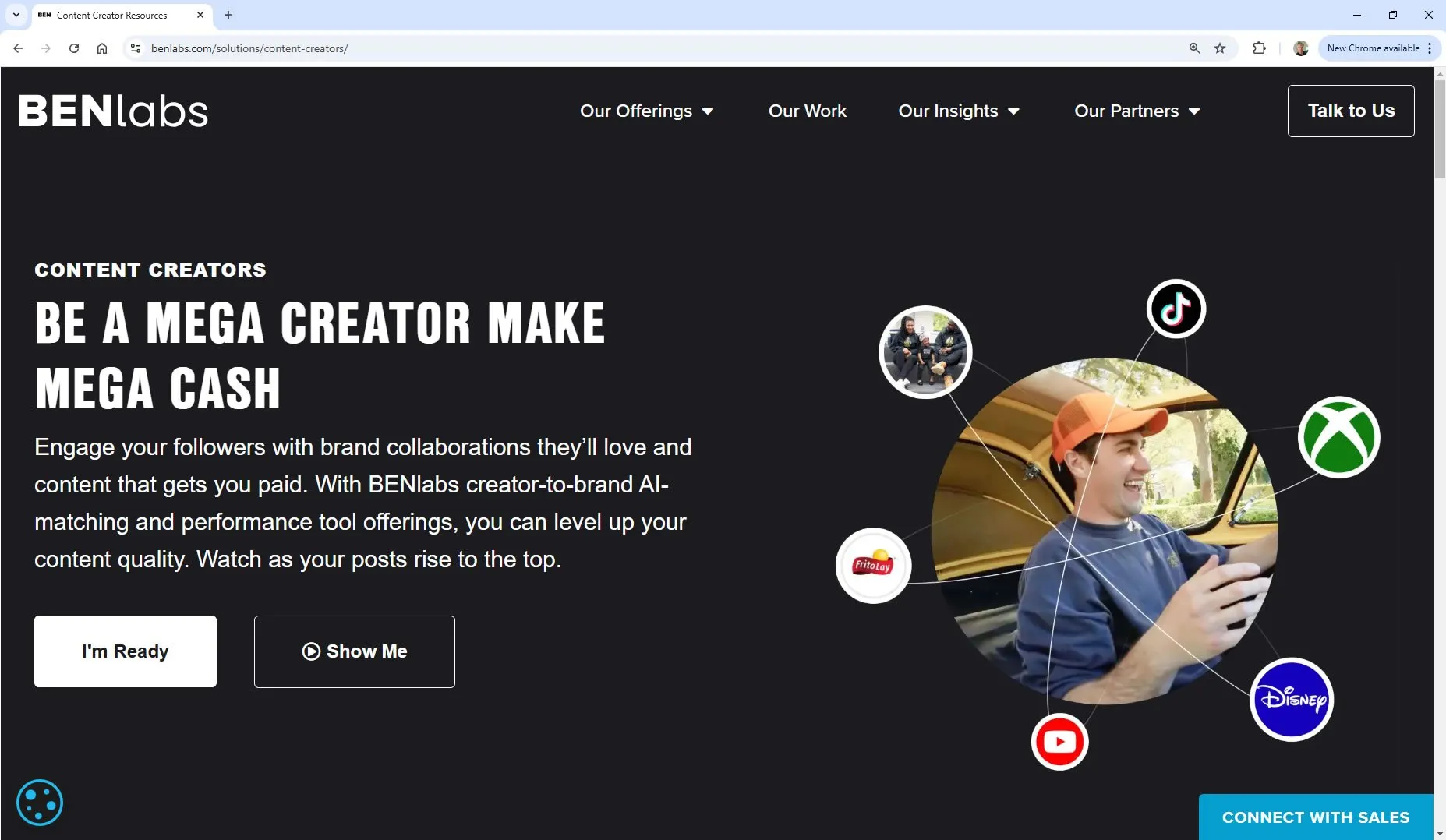Click the YouTube logo bubble
Screen dimensions: 1446x840
point(1059,741)
